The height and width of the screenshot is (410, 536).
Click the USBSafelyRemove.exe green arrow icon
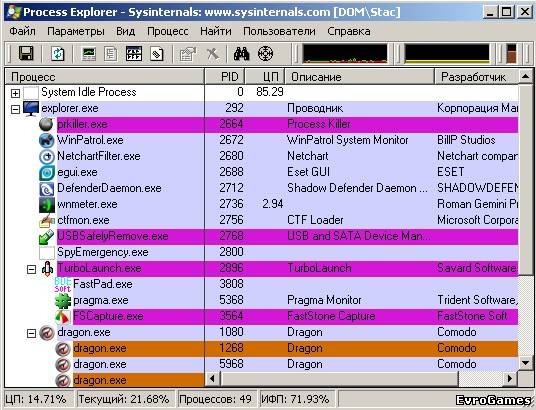coord(46,237)
